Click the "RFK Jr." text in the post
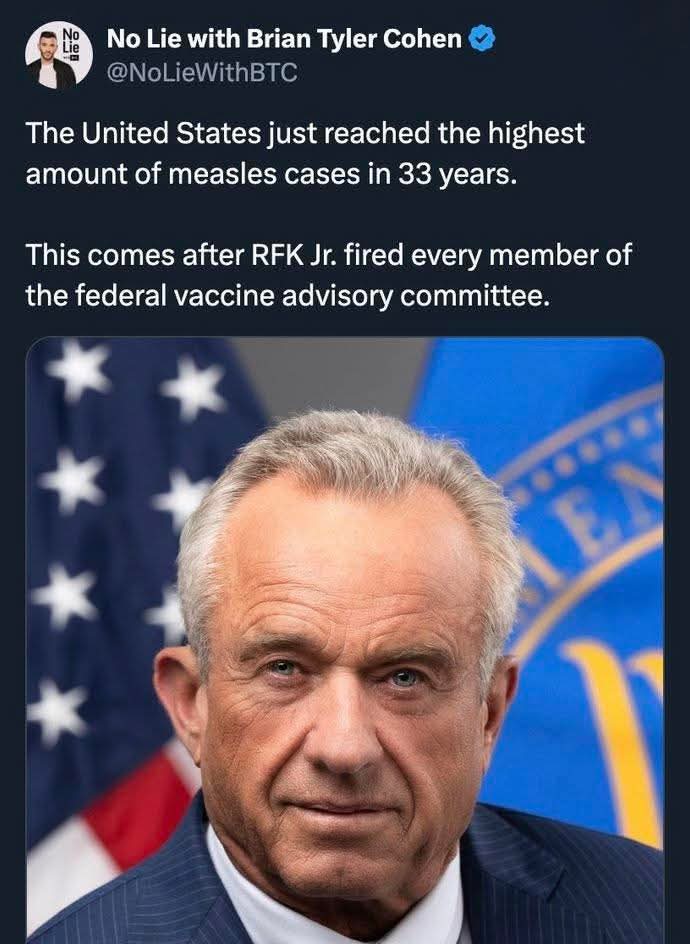690x944 pixels. coord(297,255)
